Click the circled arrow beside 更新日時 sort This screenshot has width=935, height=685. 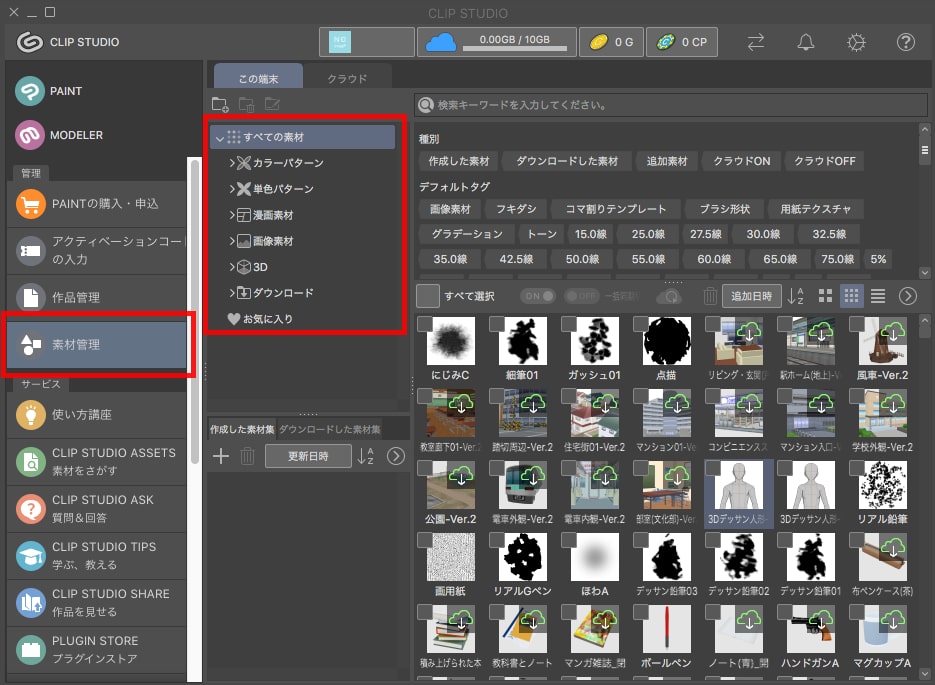(x=396, y=456)
